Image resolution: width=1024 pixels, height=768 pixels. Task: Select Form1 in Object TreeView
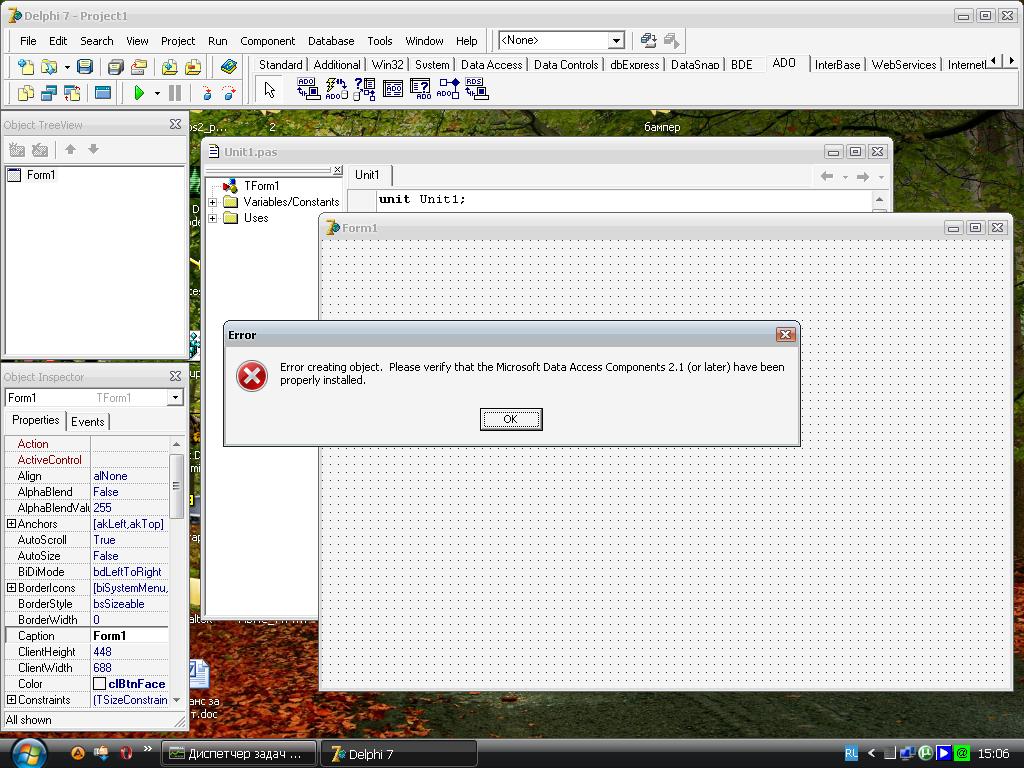pos(40,174)
